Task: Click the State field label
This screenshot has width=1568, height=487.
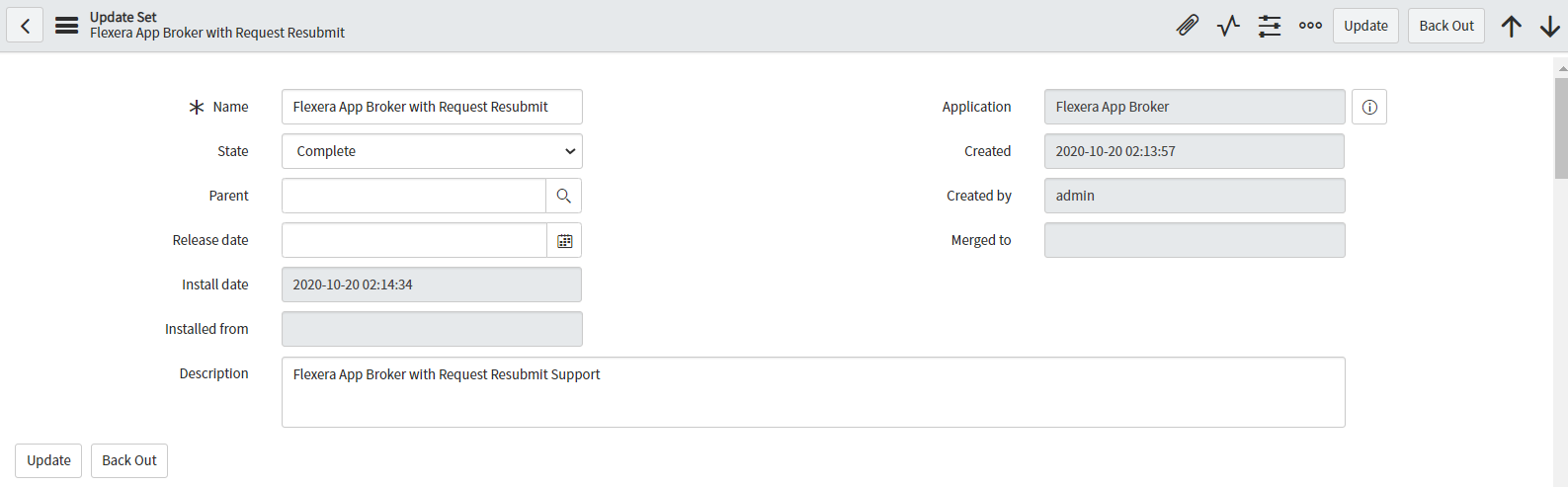Action: (x=233, y=151)
